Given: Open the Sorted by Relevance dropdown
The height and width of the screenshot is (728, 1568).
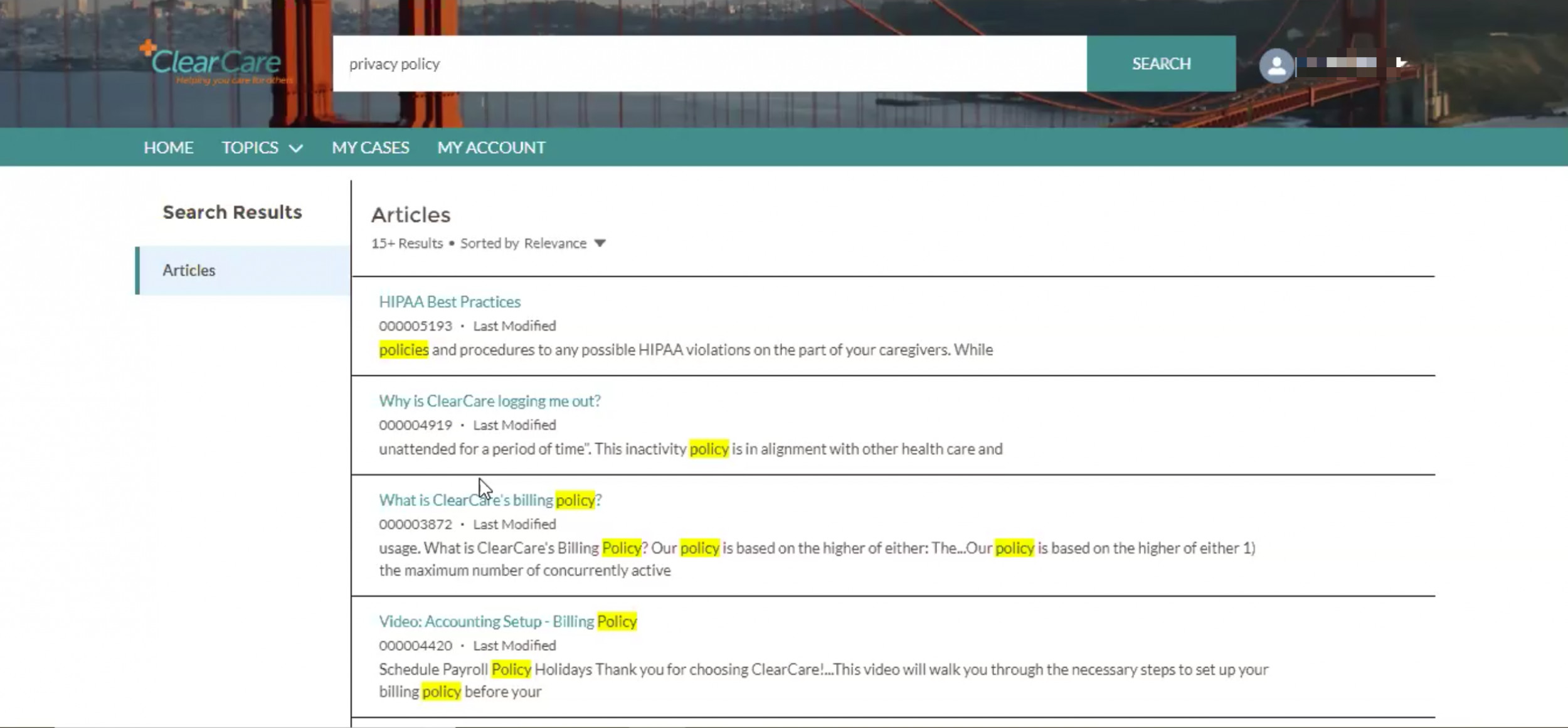Looking at the screenshot, I should click(x=600, y=244).
